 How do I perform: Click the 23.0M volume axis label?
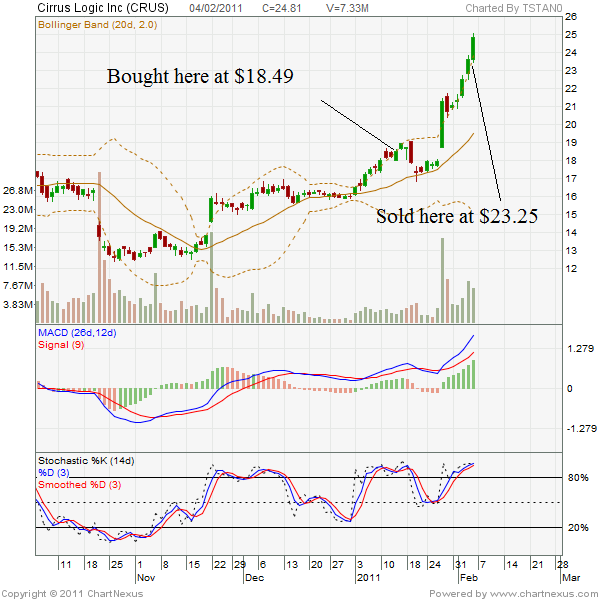tap(18, 209)
